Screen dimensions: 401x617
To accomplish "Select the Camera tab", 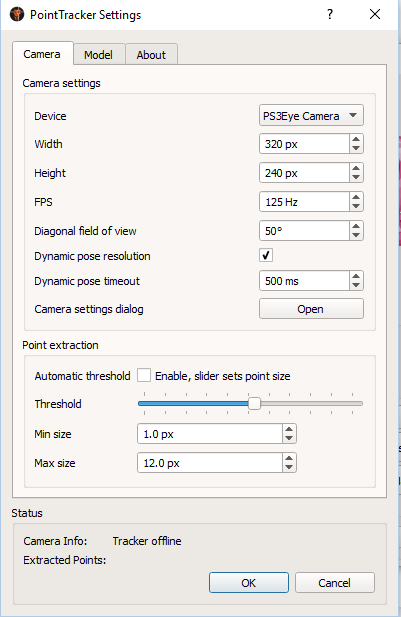I will pos(42,54).
